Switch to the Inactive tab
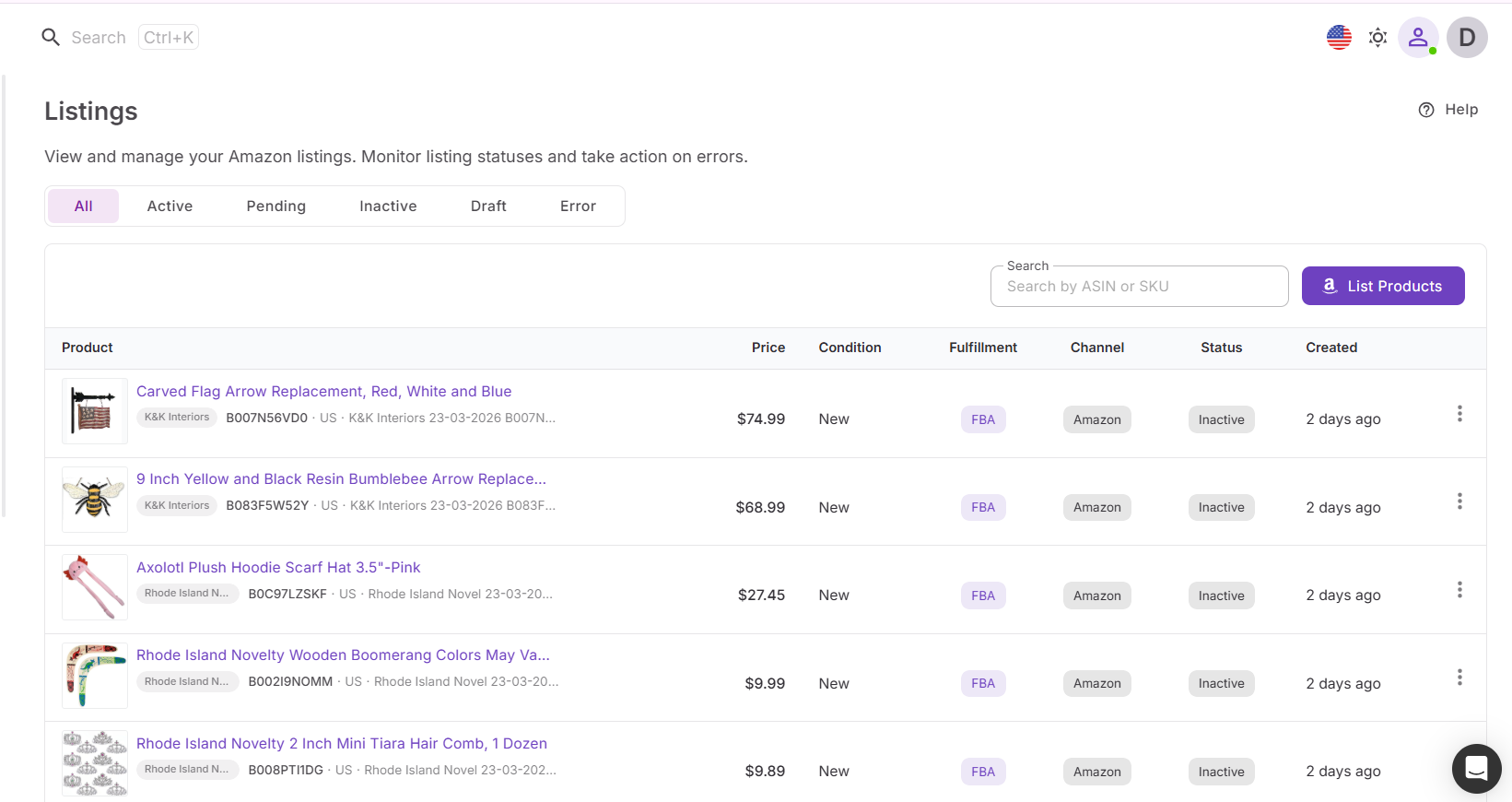Viewport: 1512px width, 802px height. point(388,206)
